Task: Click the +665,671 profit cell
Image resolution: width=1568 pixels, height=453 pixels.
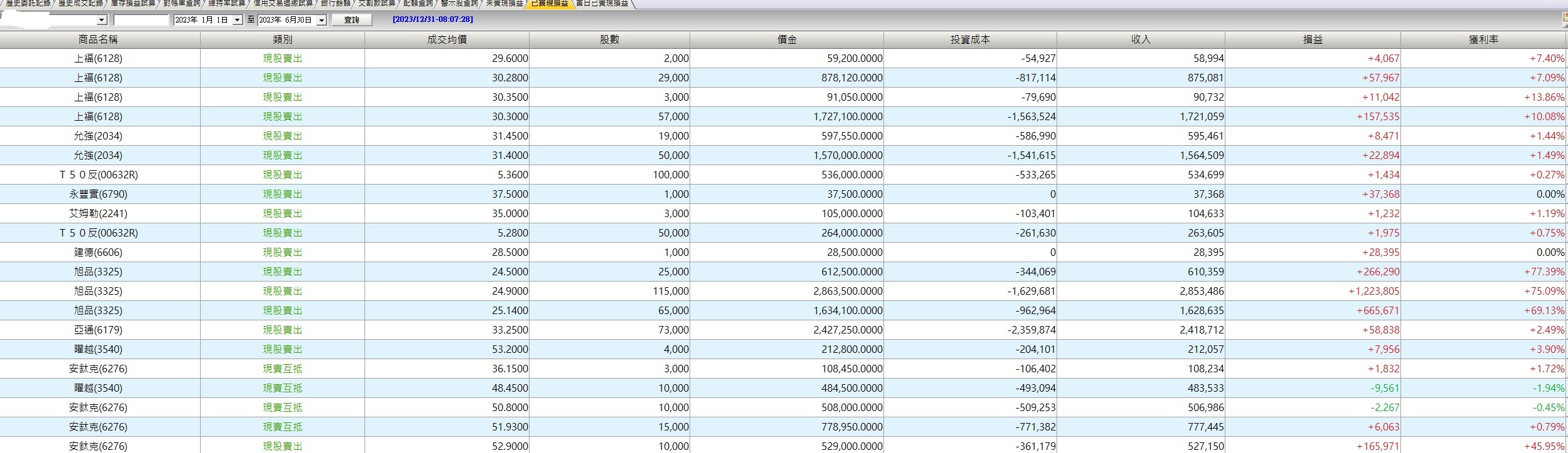Action: point(1313,310)
